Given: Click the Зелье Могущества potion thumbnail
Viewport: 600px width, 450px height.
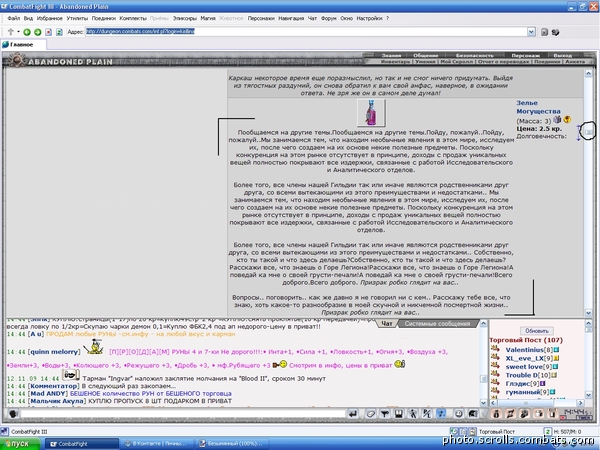Looking at the screenshot, I should click(371, 112).
